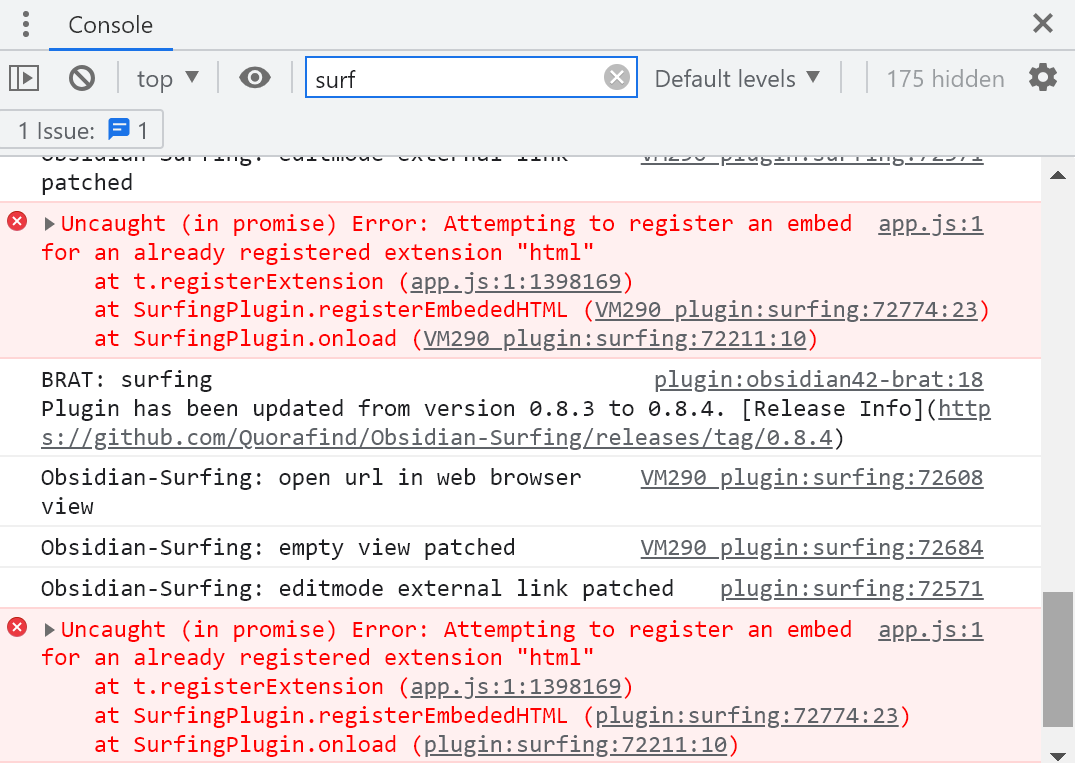The image size is (1075, 763).
Task: Click 'Obsidian-Surfing: empty view patched' message
Action: [x=278, y=548]
